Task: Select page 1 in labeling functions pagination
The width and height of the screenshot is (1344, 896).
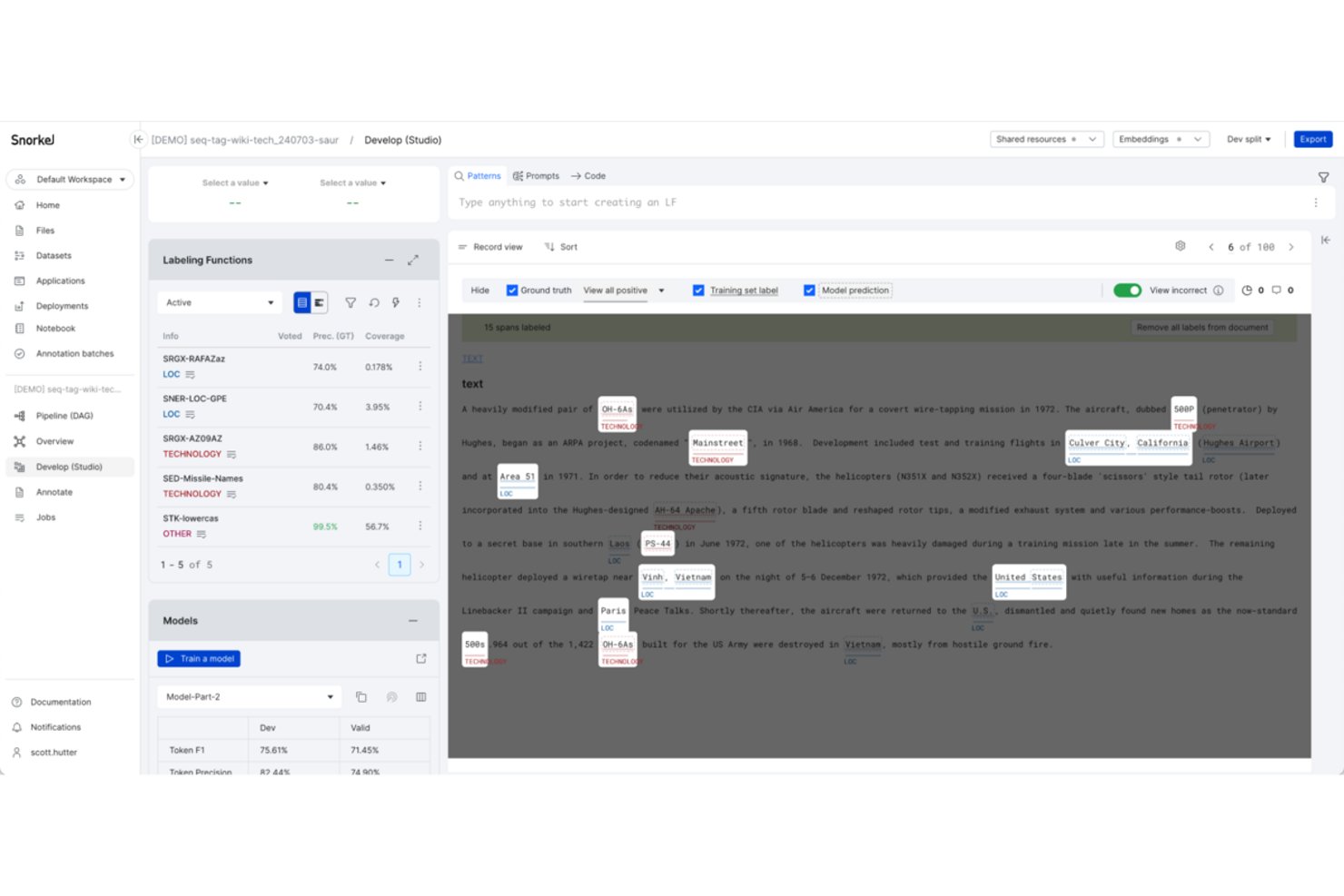Action: (400, 565)
